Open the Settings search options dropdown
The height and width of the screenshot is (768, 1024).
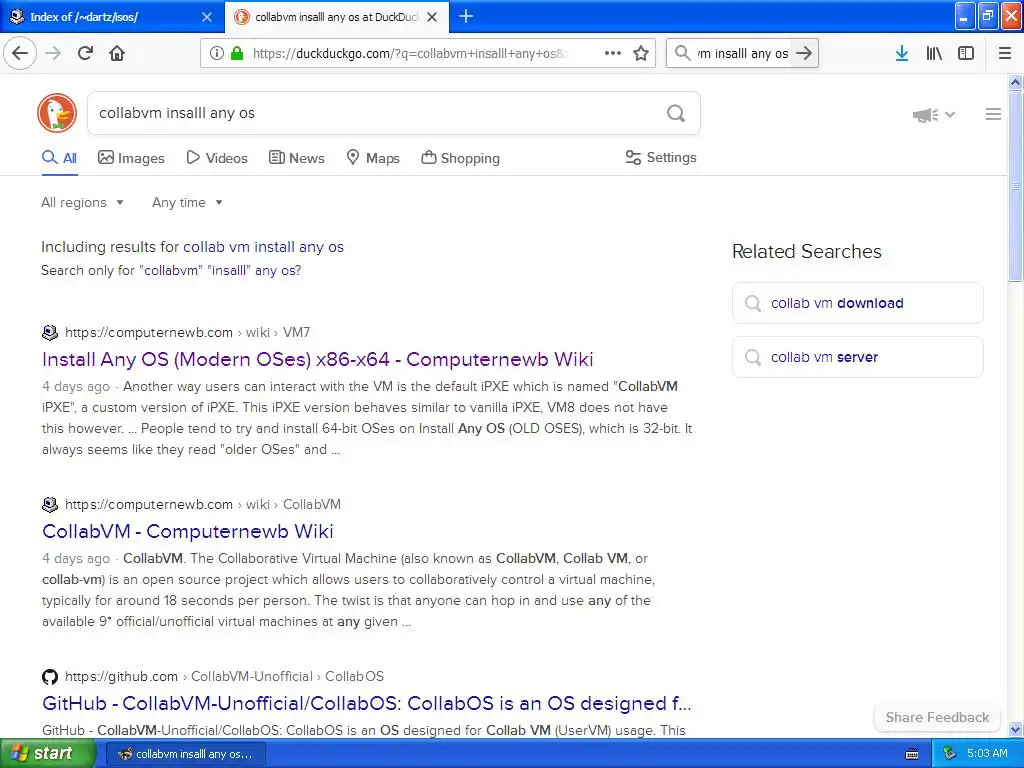(x=661, y=157)
